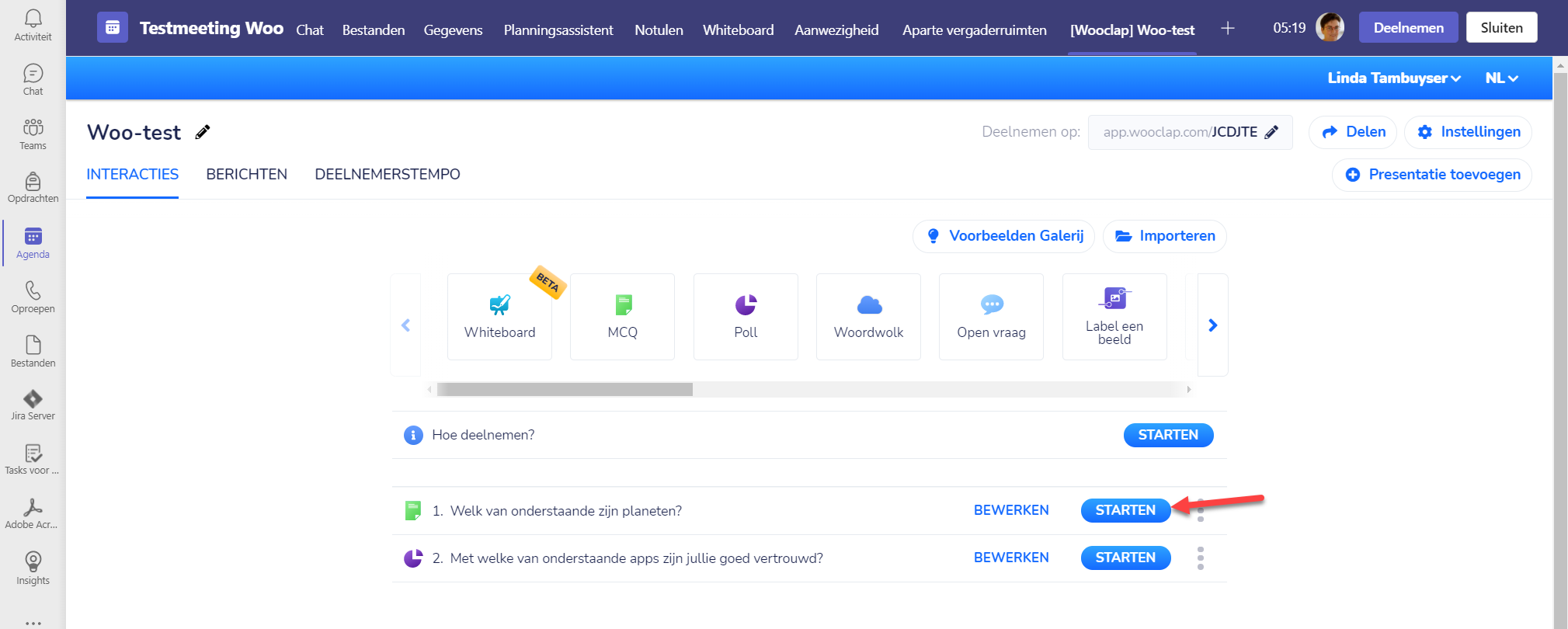Click the participant avatar photo

pos(1330,28)
